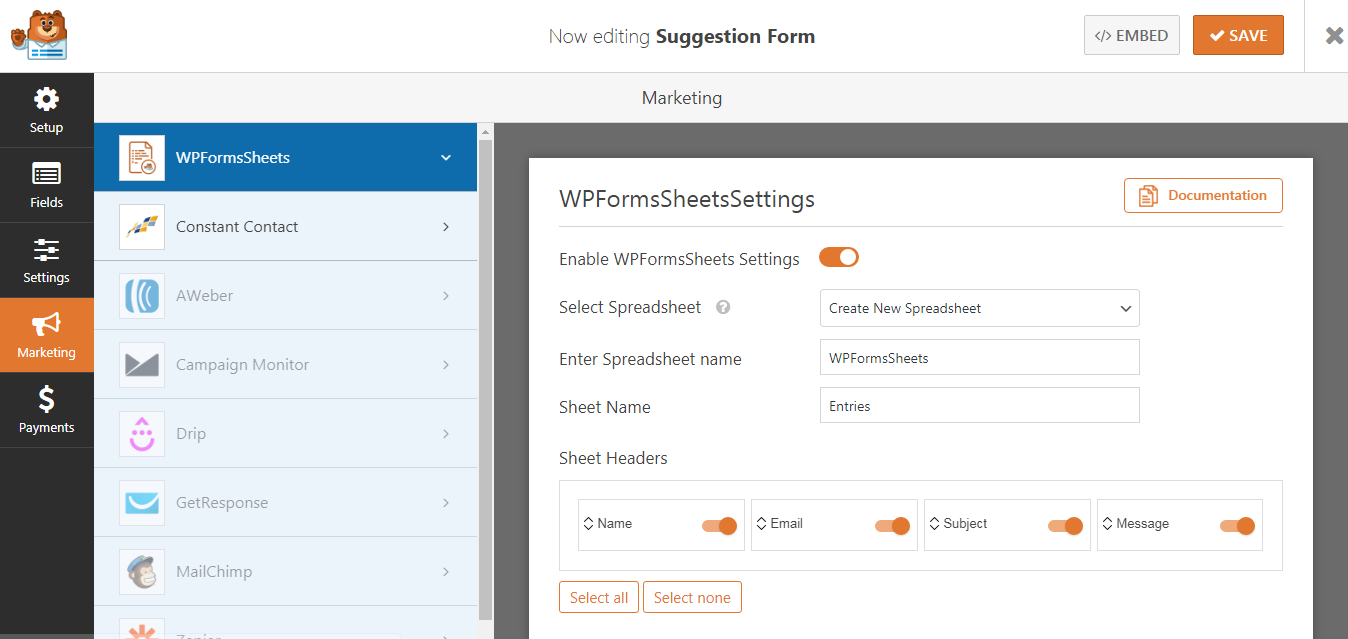Click the GetResponse envelope icon
This screenshot has height=639, width=1348.
click(142, 503)
